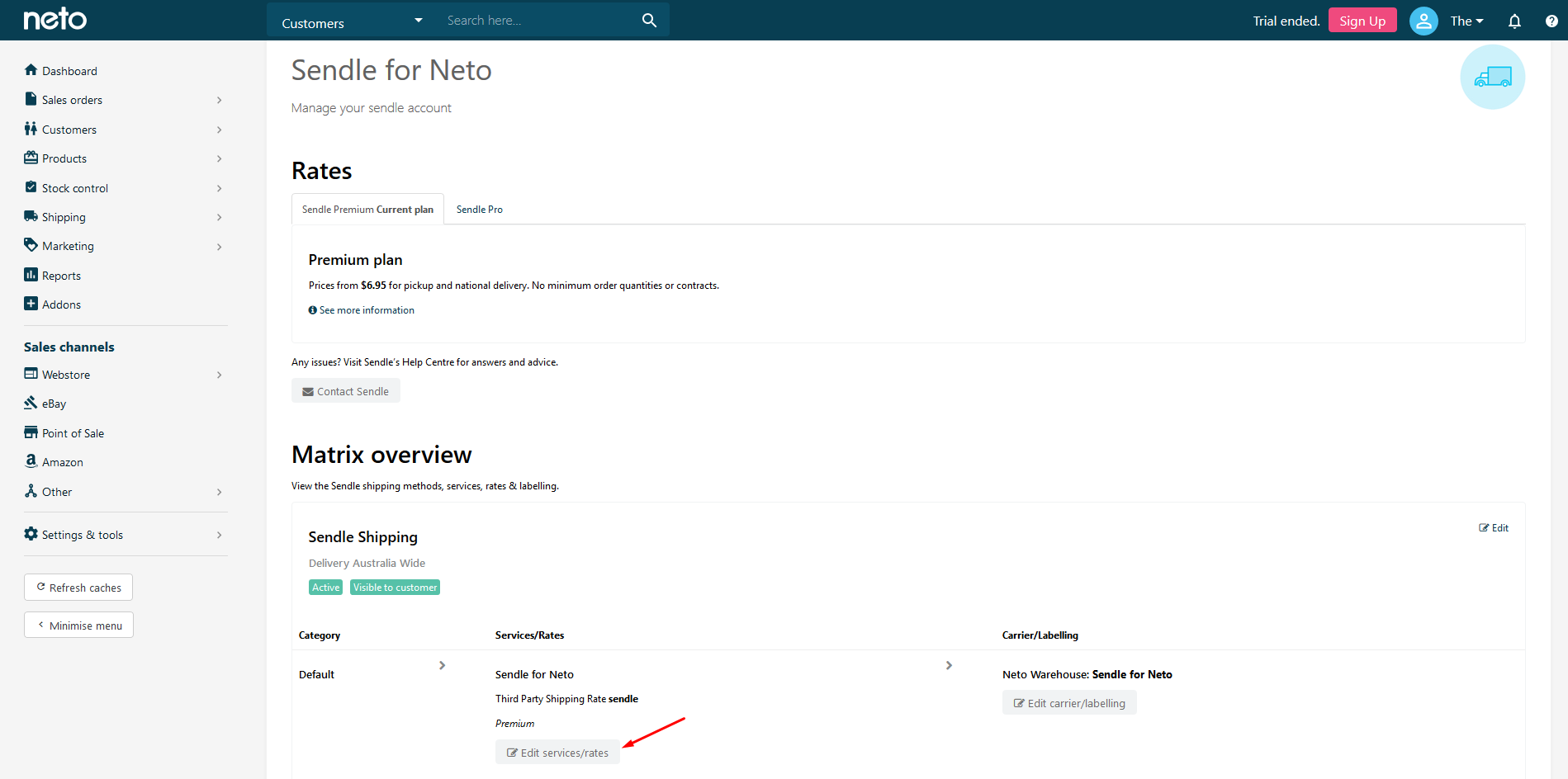Image resolution: width=1568 pixels, height=779 pixels.
Task: Go to Addons in the sidebar
Action: pos(61,305)
